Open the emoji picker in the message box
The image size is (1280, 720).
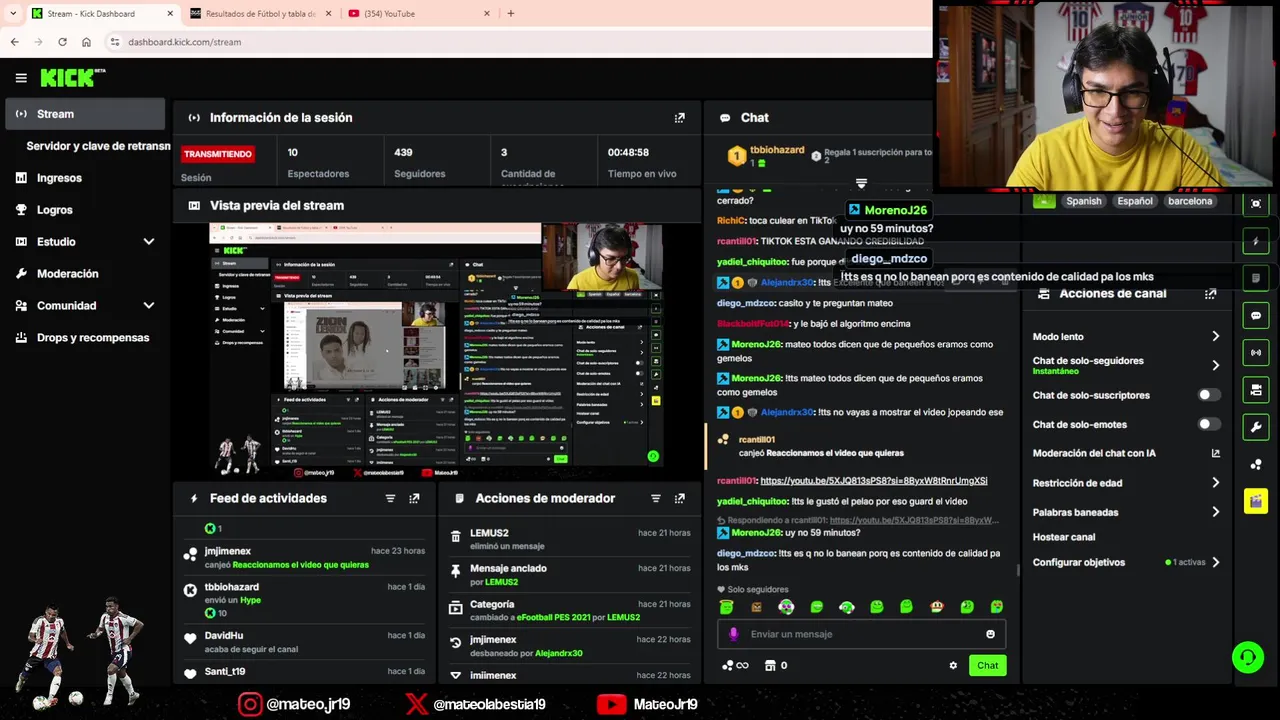991,634
